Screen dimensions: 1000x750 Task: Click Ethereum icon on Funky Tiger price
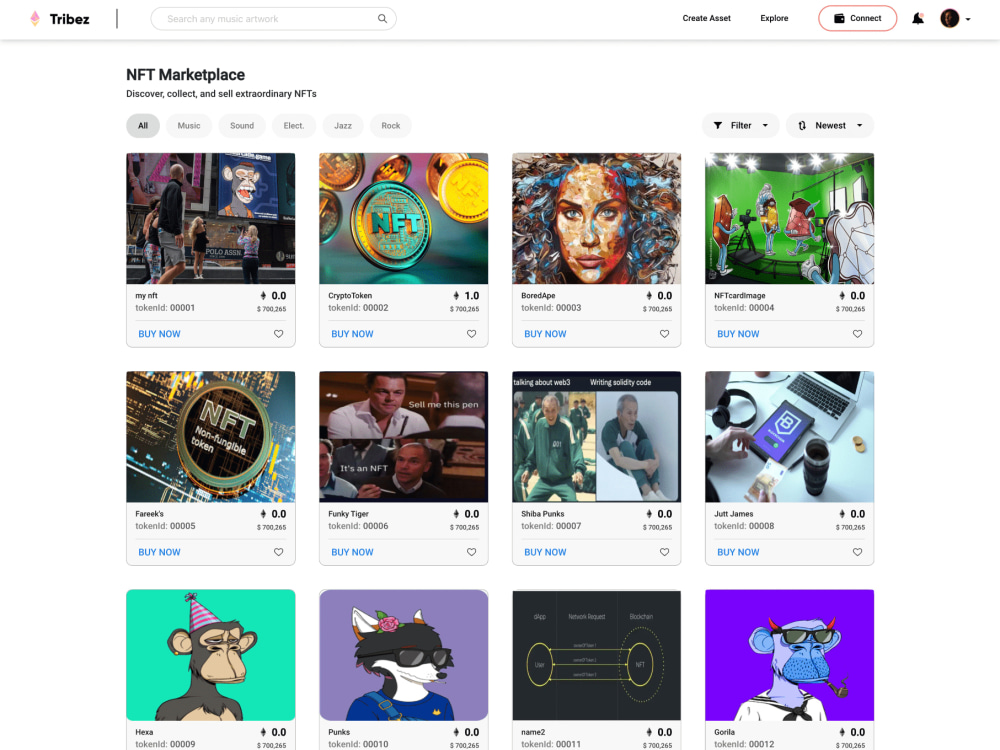click(x=456, y=514)
